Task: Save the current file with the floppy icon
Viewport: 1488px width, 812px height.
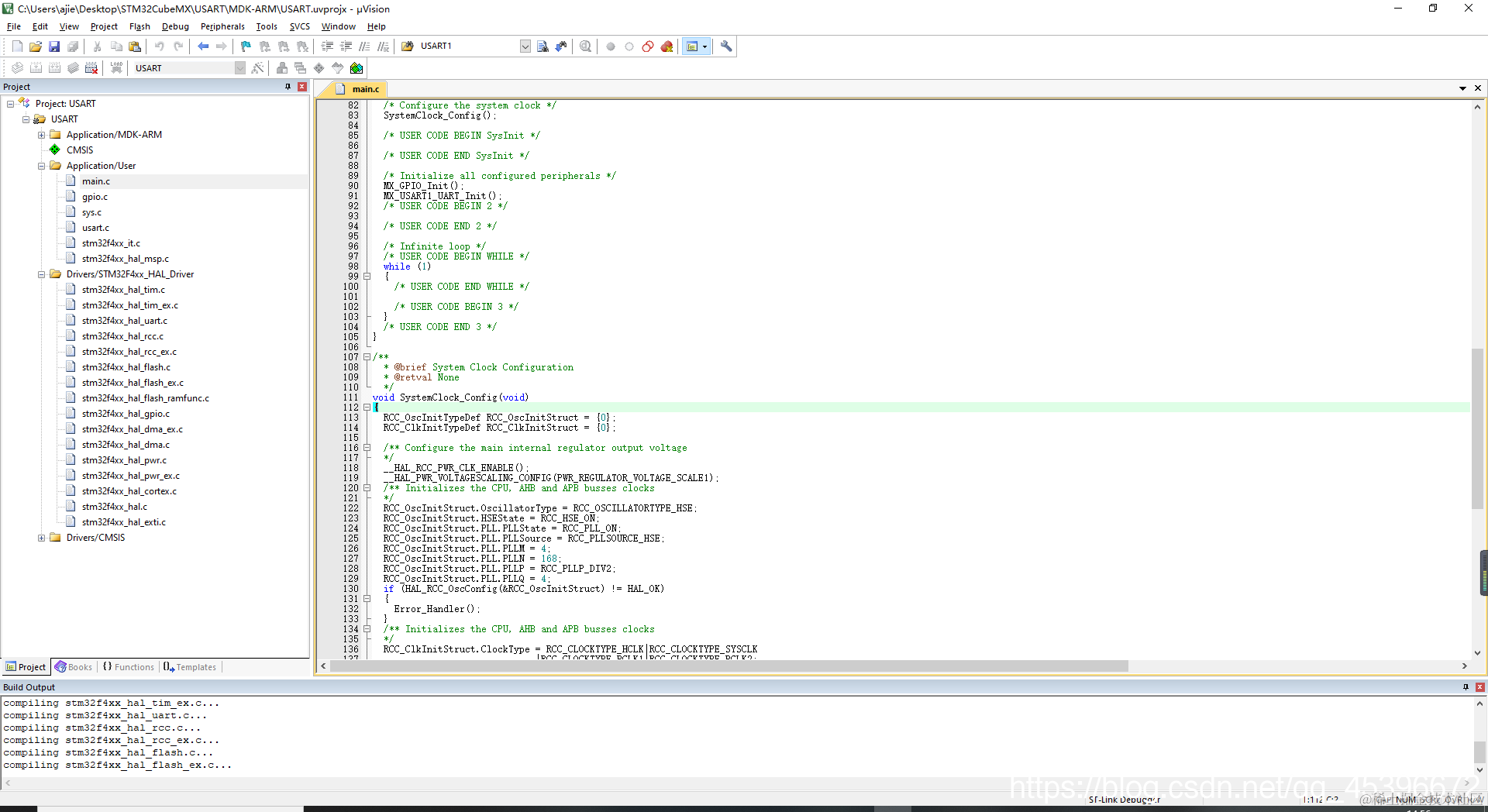Action: point(54,46)
